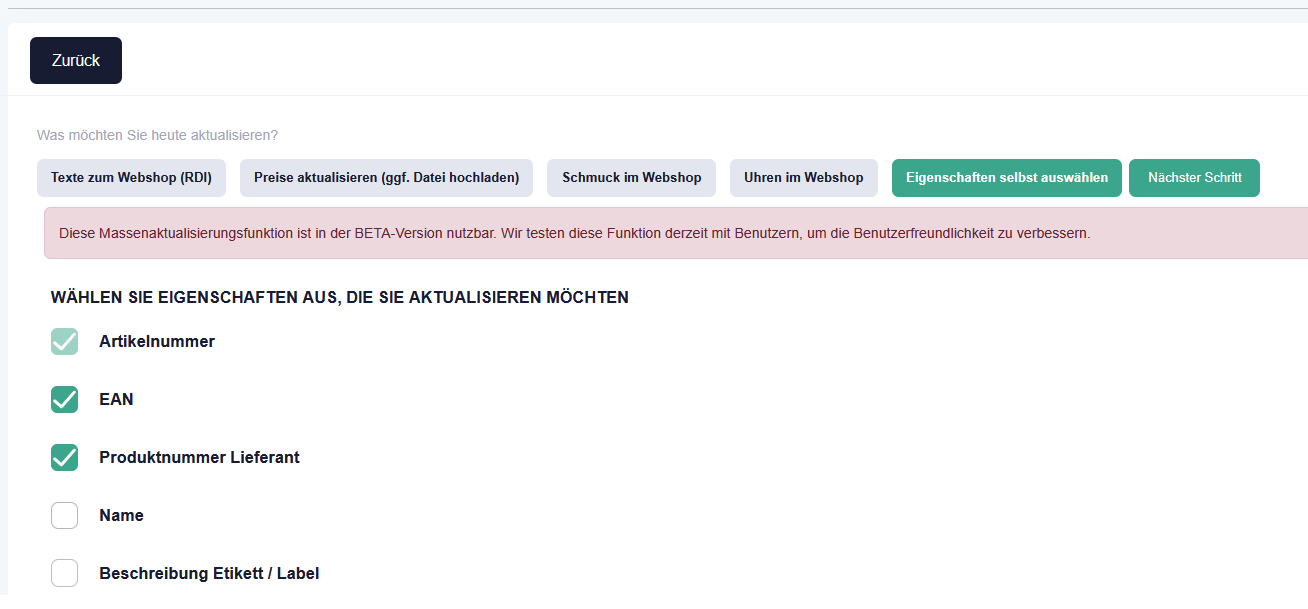Click the 'Wählen Sie Eigenschaften aus' heading
Viewport: 1308px width, 609px height.
click(339, 298)
